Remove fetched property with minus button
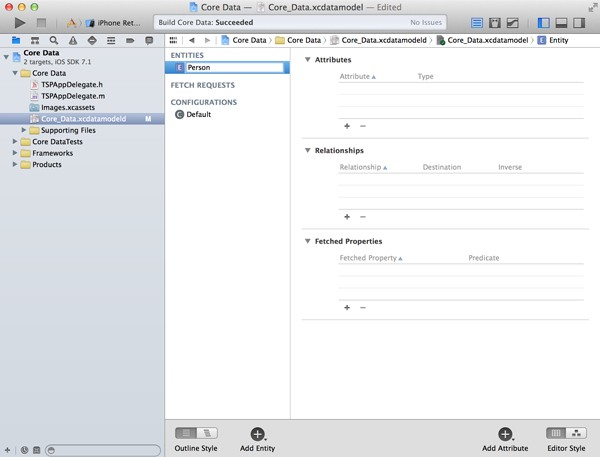600x457 pixels. pos(363,307)
